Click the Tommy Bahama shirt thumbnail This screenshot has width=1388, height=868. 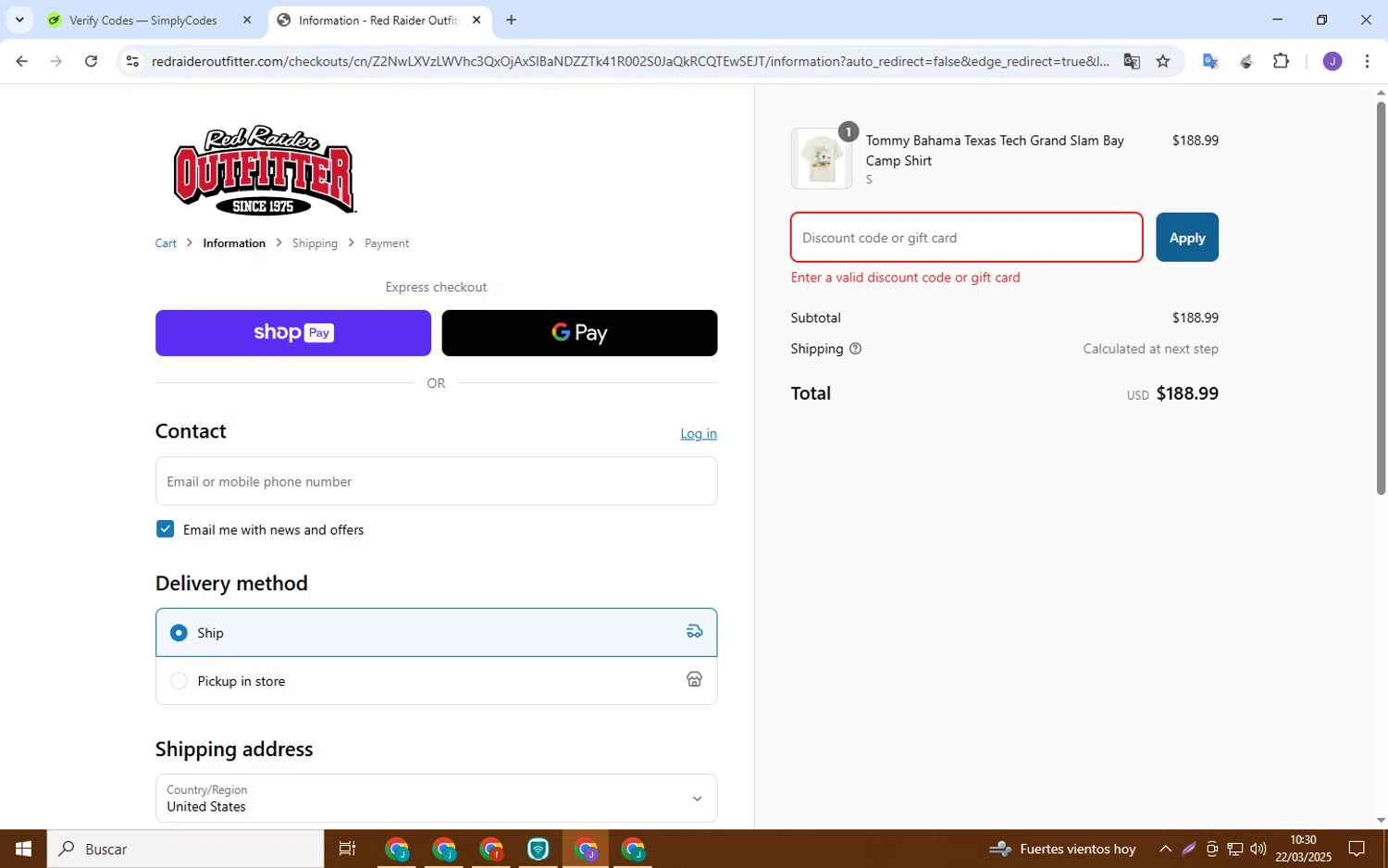click(x=822, y=159)
